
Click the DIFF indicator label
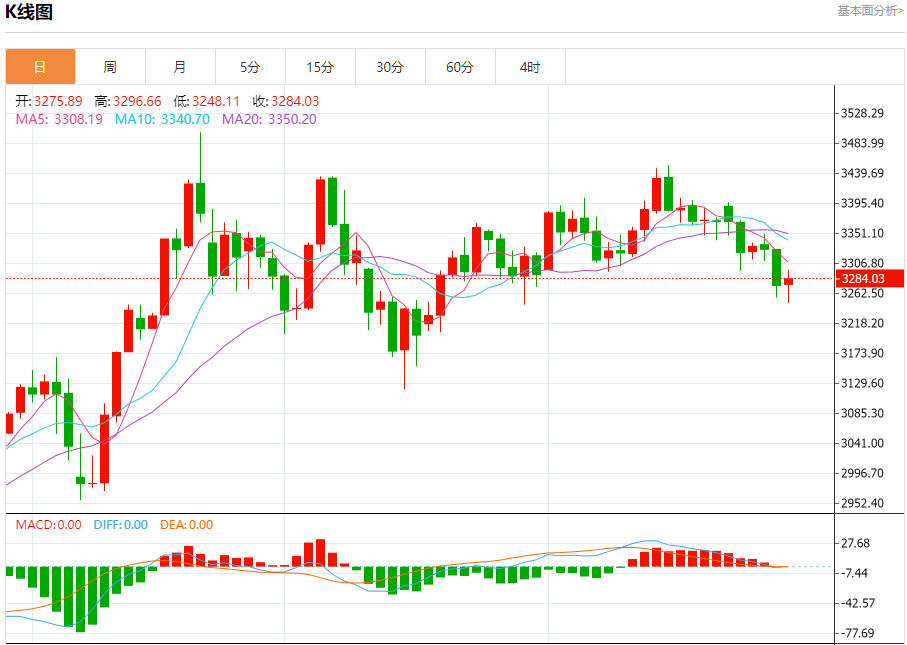(120, 524)
